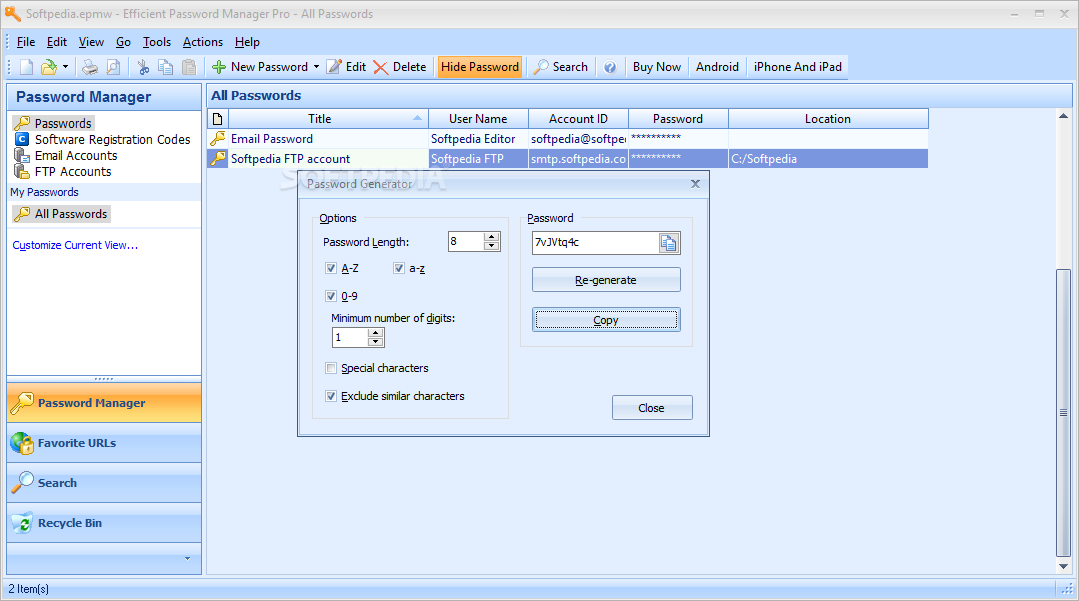Decrease Password Length with down arrow
This screenshot has width=1079, height=601.
coord(491,246)
